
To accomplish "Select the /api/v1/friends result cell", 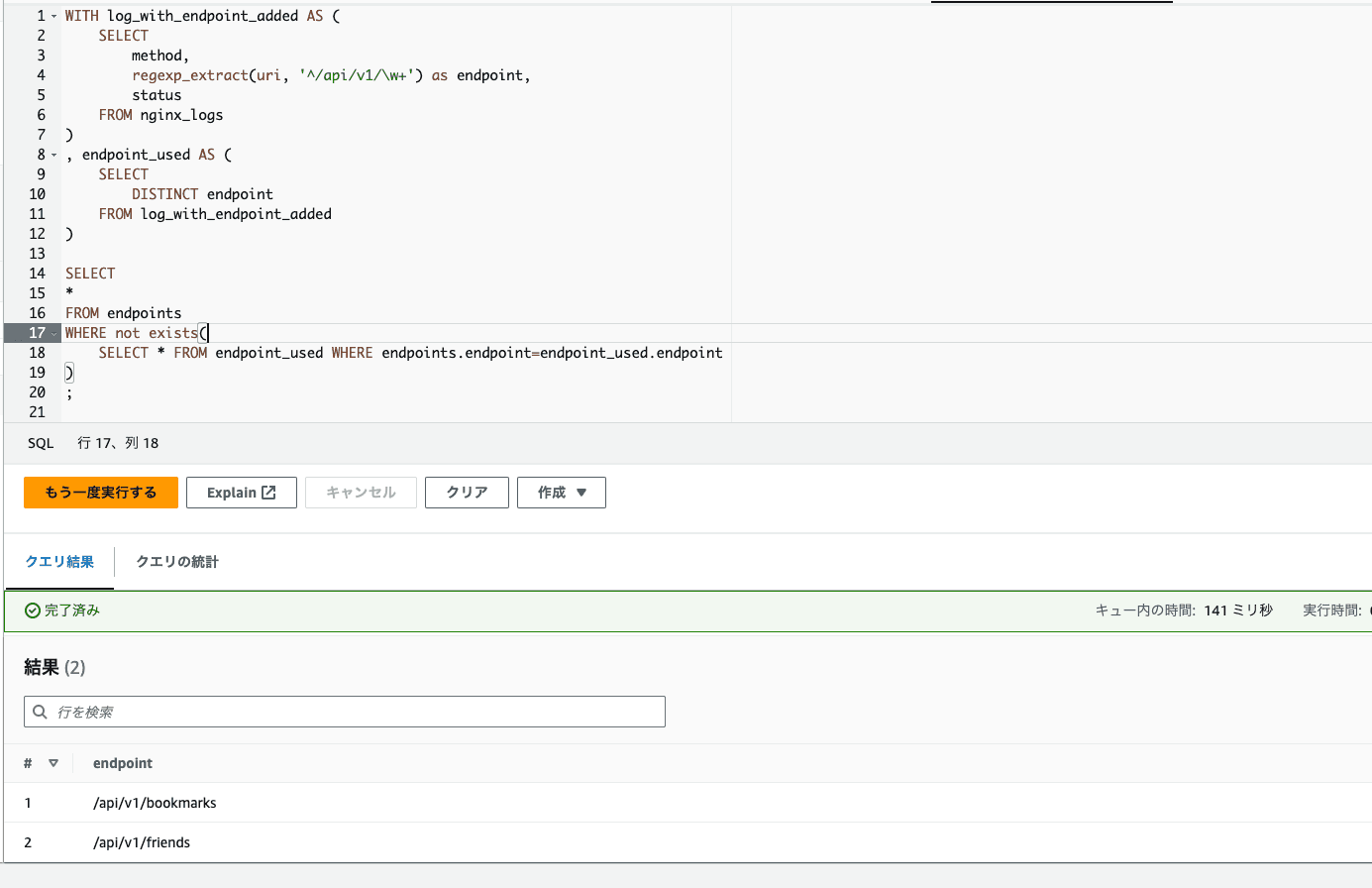I will click(142, 842).
